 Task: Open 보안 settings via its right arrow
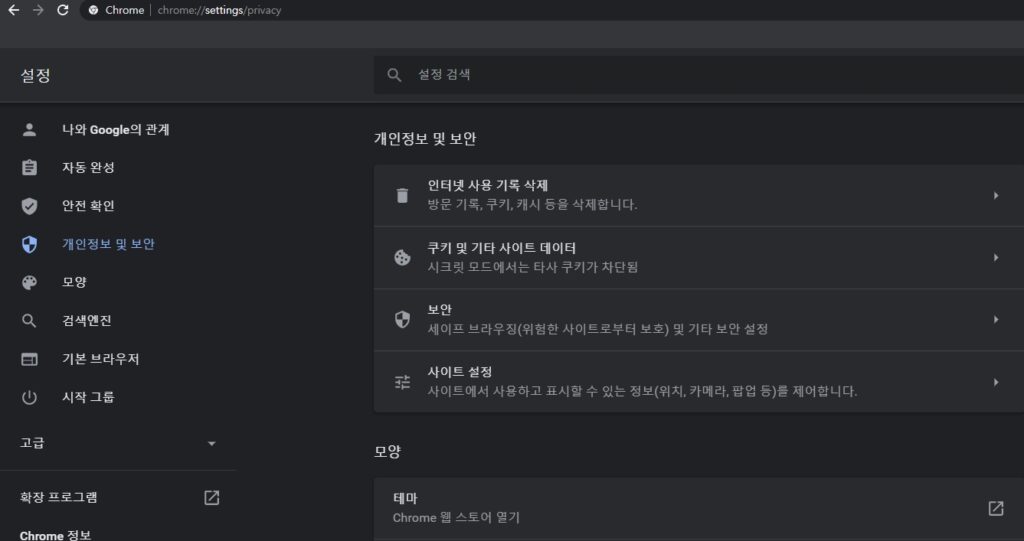pyautogui.click(x=996, y=320)
